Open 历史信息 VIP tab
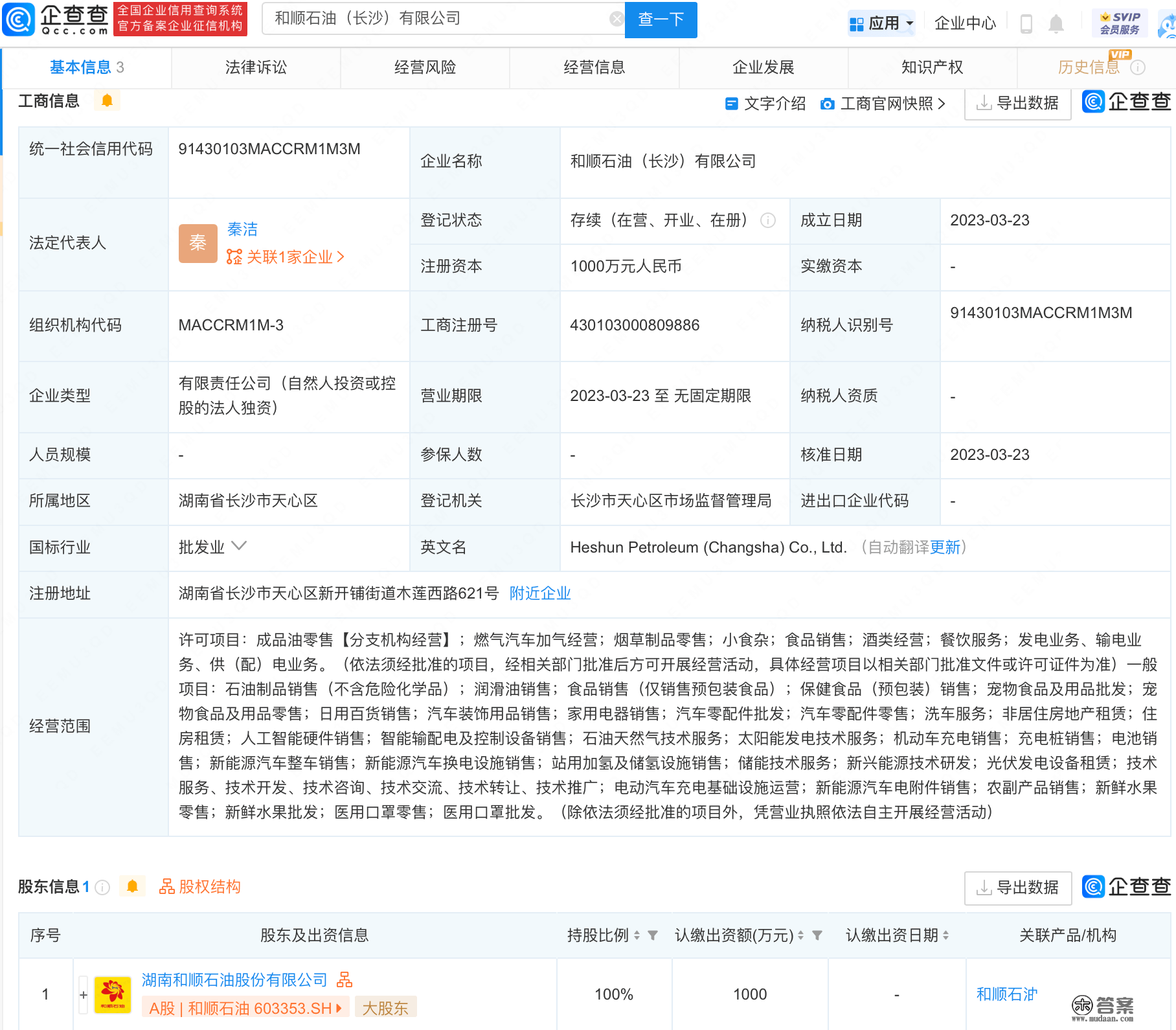Image resolution: width=1176 pixels, height=1030 pixels. 1089,67
